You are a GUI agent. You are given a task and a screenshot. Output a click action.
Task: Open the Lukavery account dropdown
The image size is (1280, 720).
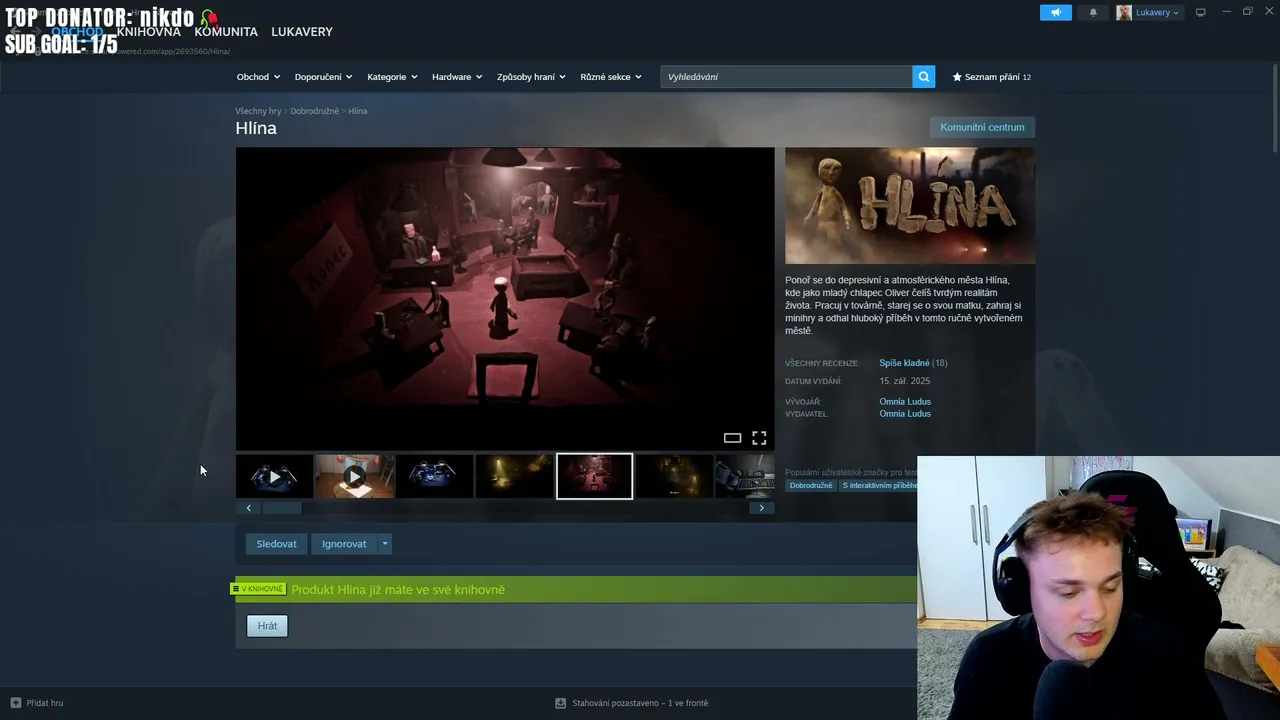pos(1157,12)
